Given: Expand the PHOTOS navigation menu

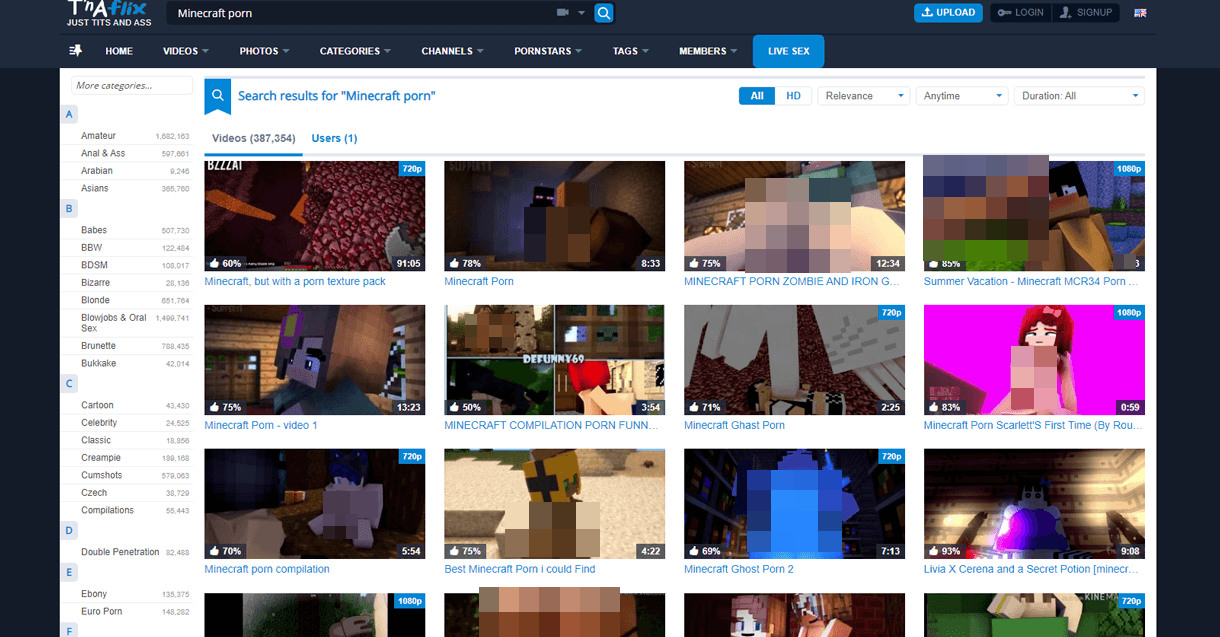Looking at the screenshot, I should pyautogui.click(x=264, y=51).
